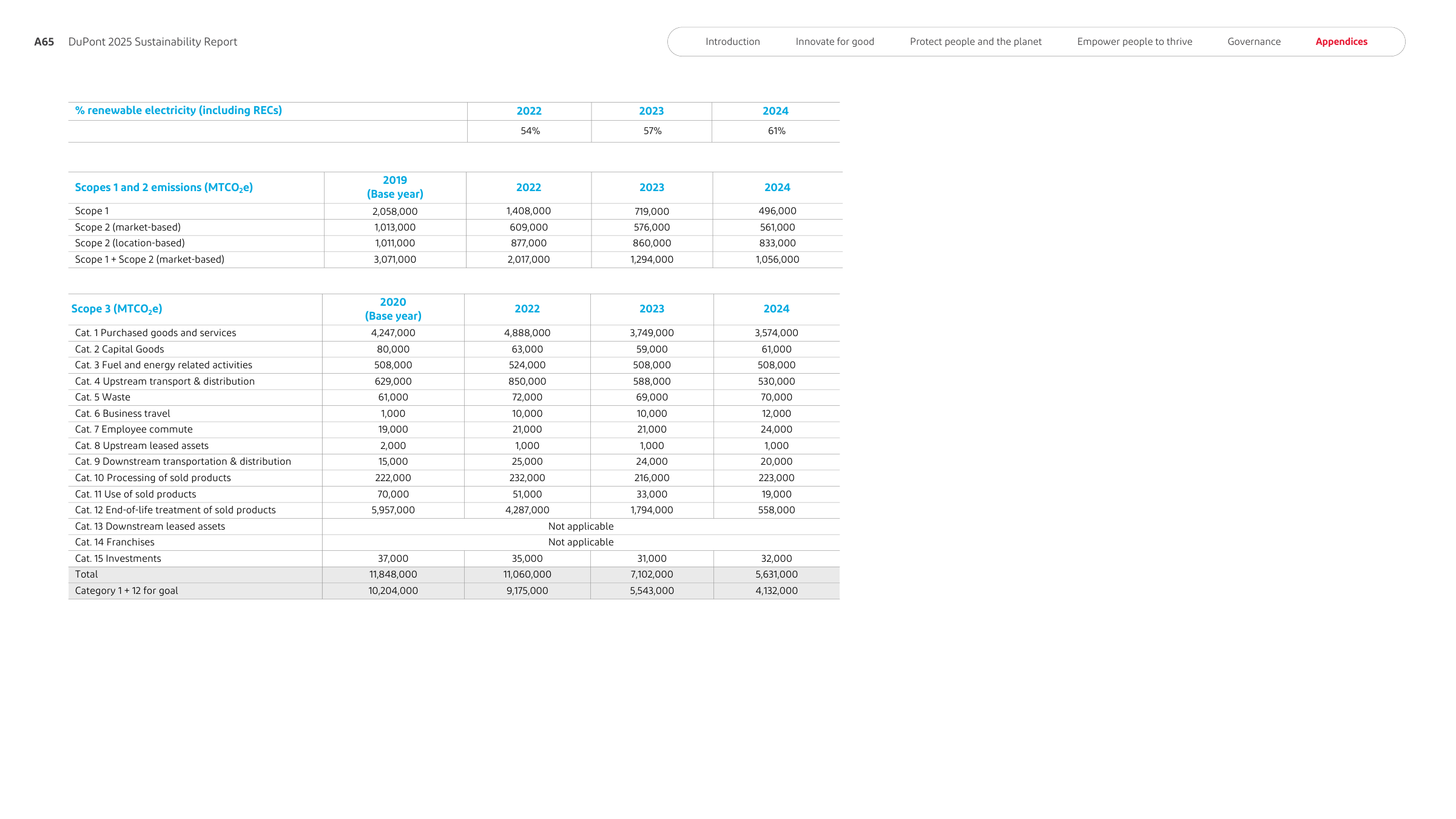Select Scope 1 value 2,058,000
This screenshot has width=1456, height=819.
pyautogui.click(x=395, y=211)
